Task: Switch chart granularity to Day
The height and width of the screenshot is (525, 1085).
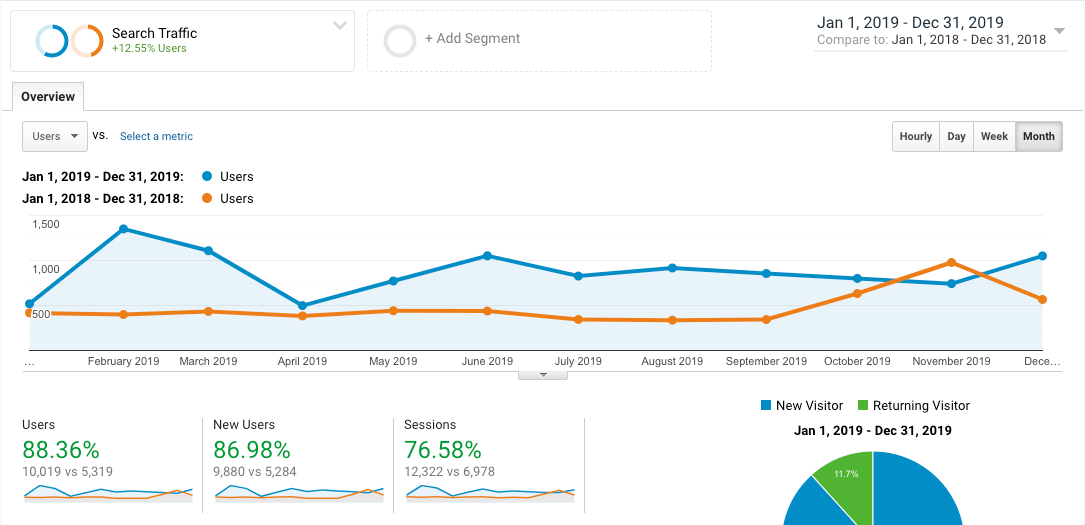Action: [x=956, y=136]
